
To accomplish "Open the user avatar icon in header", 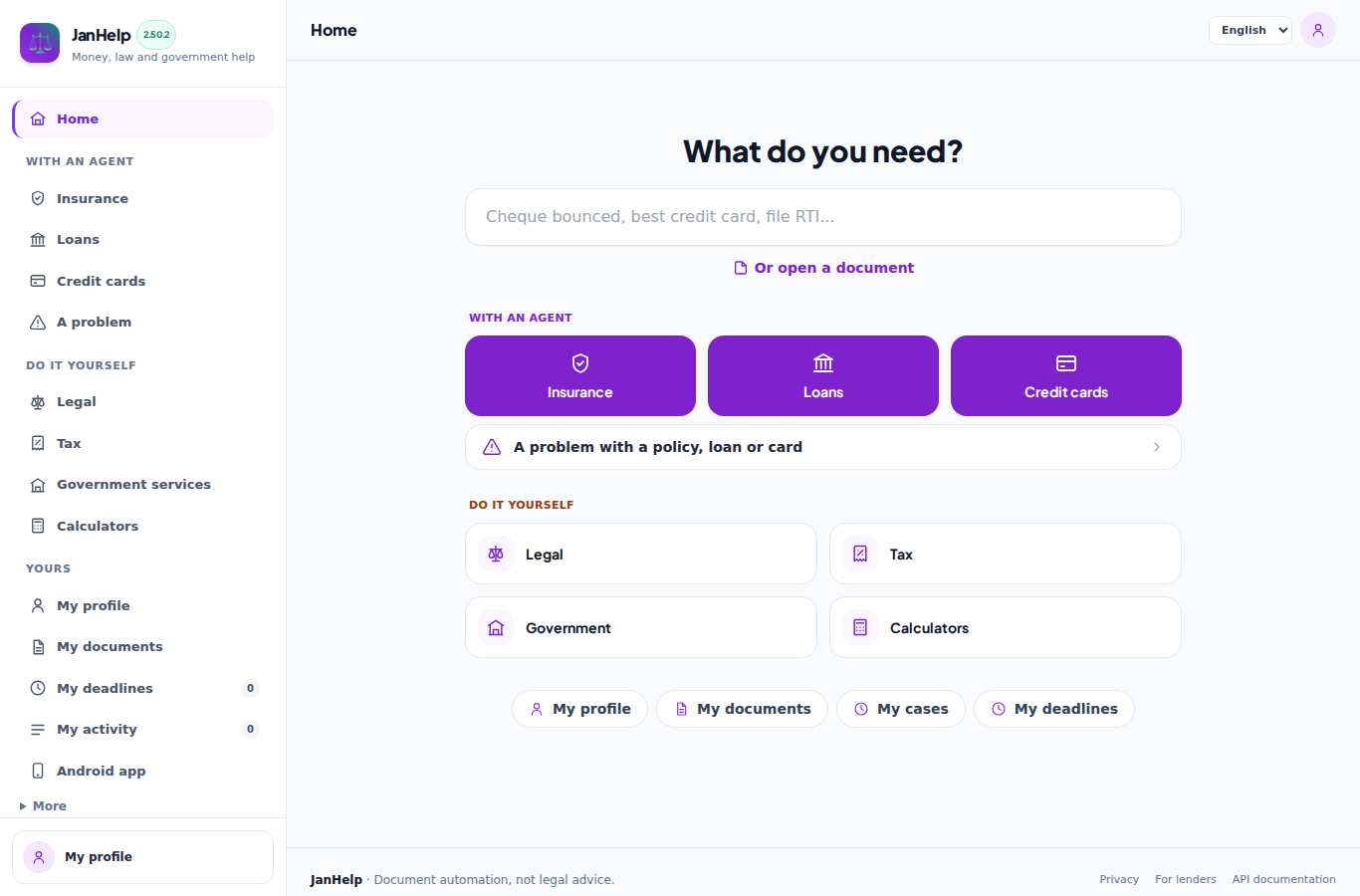I will (x=1318, y=30).
